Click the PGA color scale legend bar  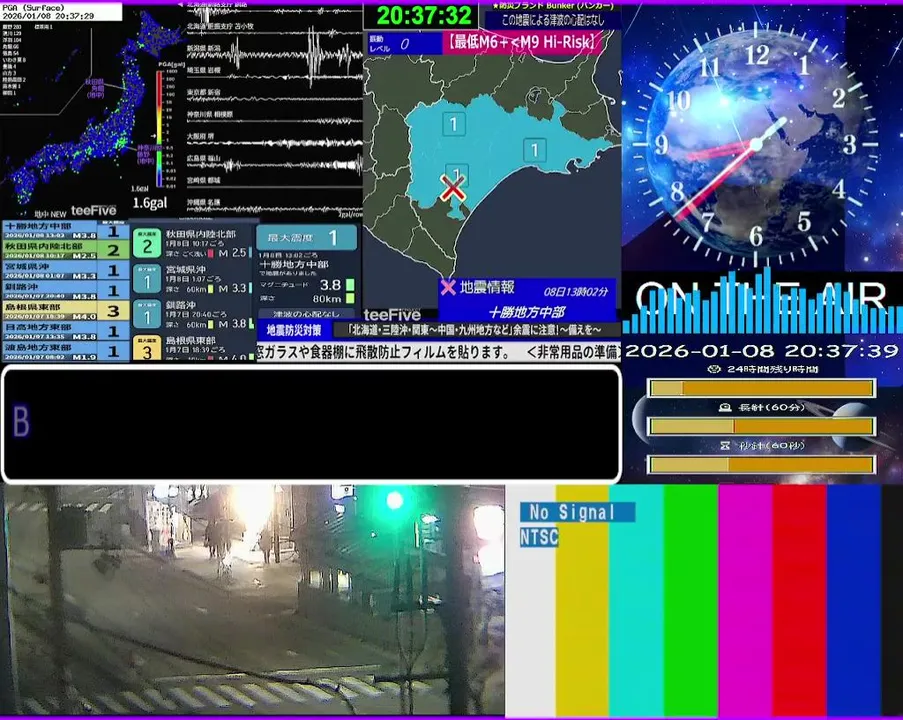click(x=160, y=128)
